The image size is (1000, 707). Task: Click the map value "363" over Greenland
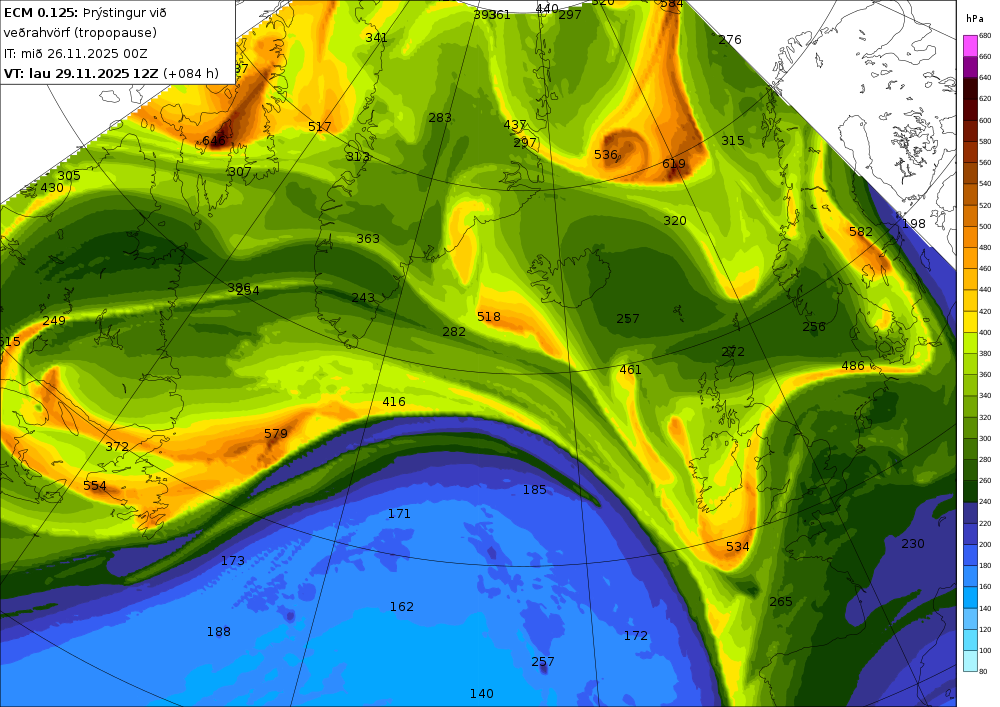[368, 238]
